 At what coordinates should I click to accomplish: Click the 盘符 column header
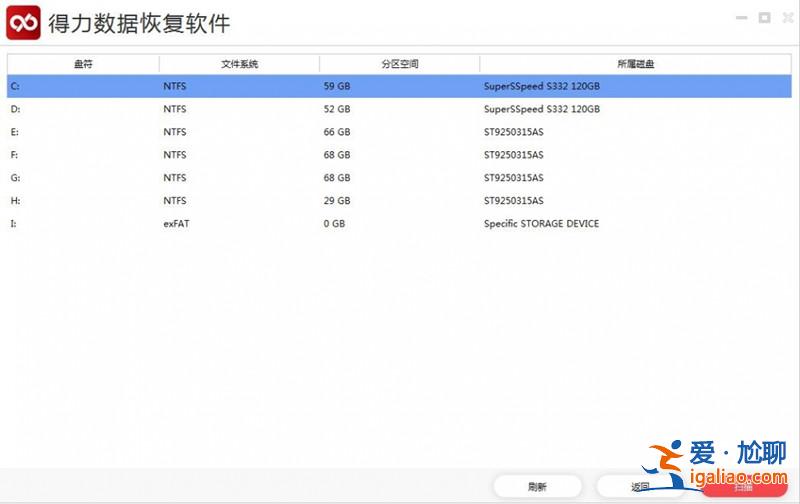(x=83, y=64)
